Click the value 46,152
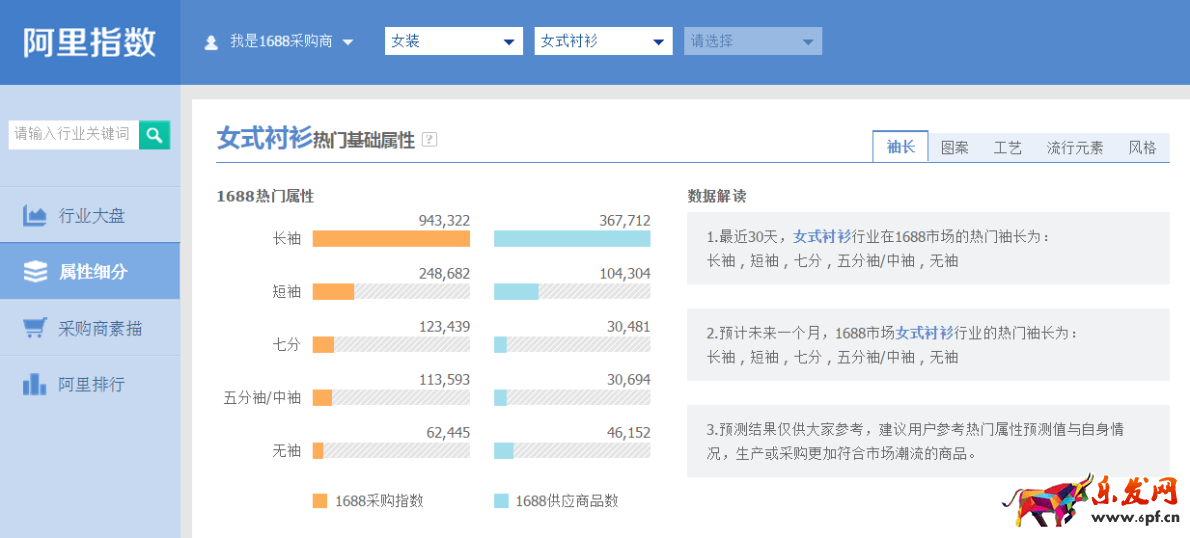The image size is (1190, 538). pos(628,433)
